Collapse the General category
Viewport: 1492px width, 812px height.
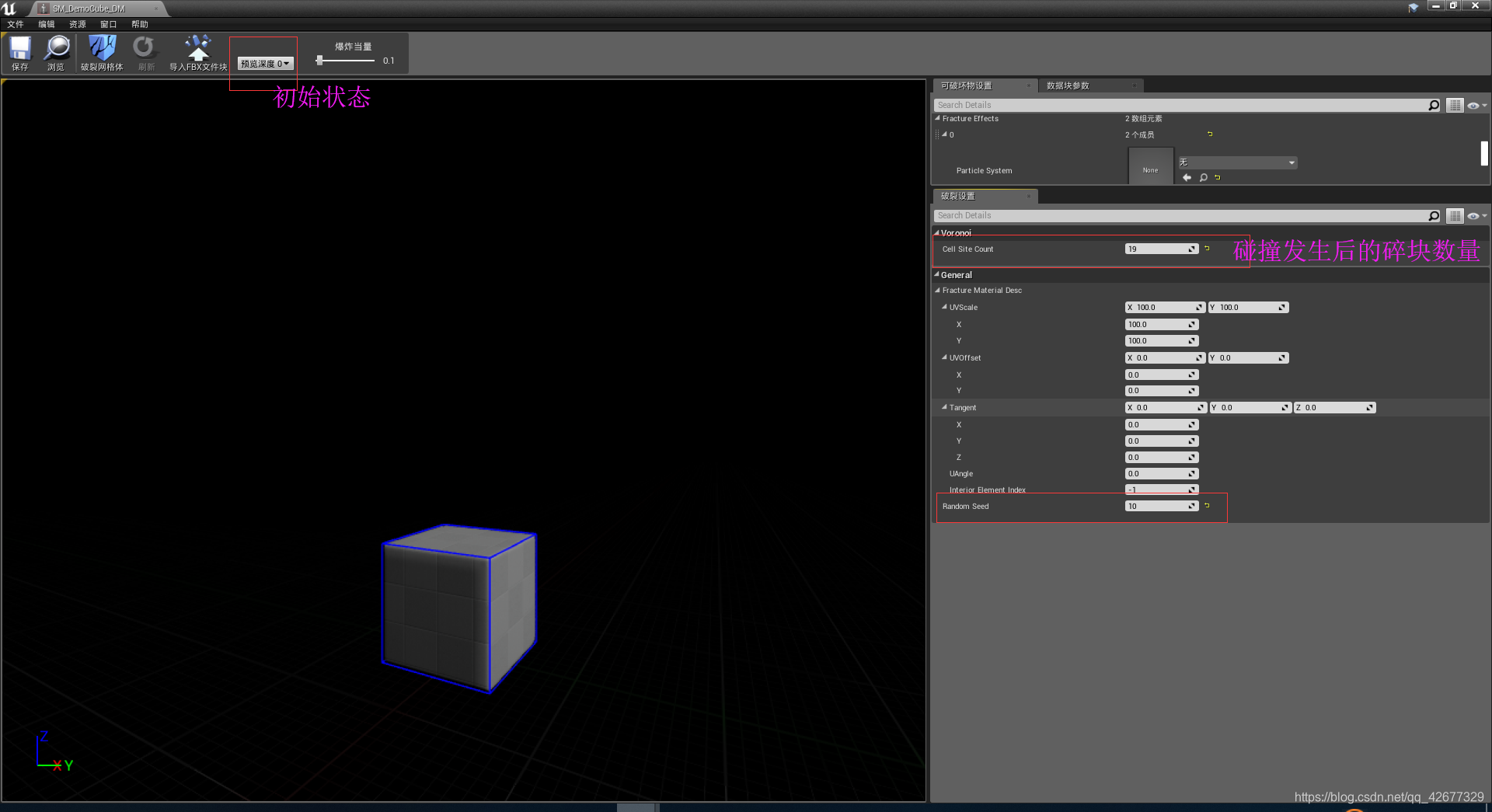click(937, 274)
